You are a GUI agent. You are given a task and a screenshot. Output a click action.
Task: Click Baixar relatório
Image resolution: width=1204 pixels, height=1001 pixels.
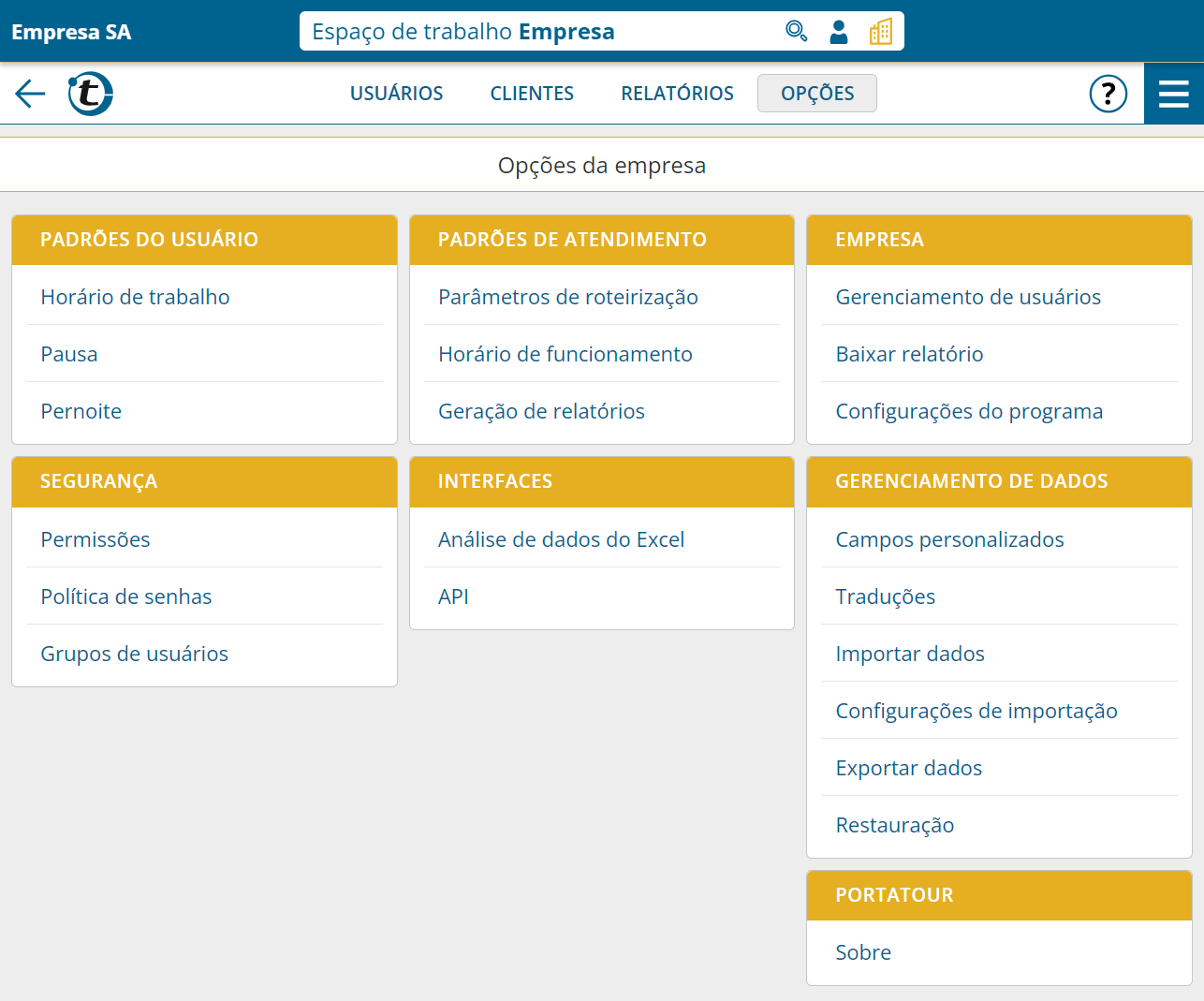(x=999, y=354)
